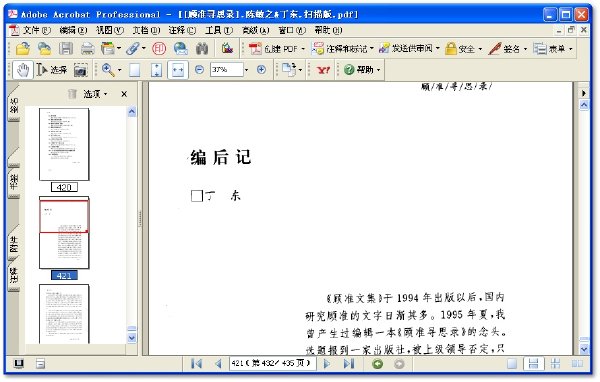Click the Print icon
Screen dimensions: 600x382
88,49
